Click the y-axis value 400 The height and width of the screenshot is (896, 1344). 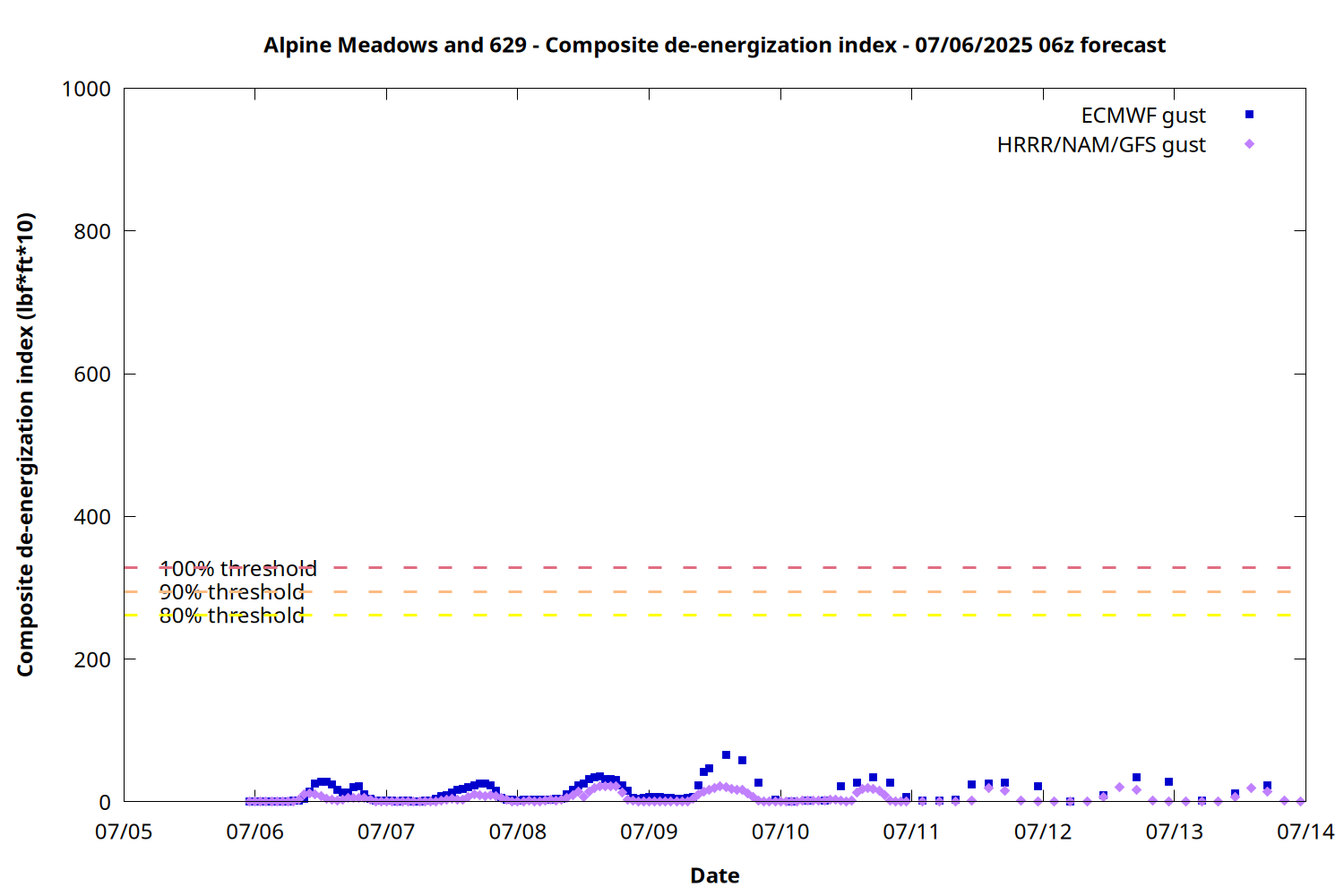(92, 517)
